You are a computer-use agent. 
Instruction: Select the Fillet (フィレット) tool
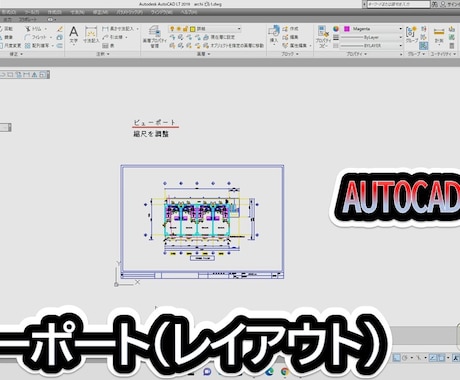click(36, 37)
